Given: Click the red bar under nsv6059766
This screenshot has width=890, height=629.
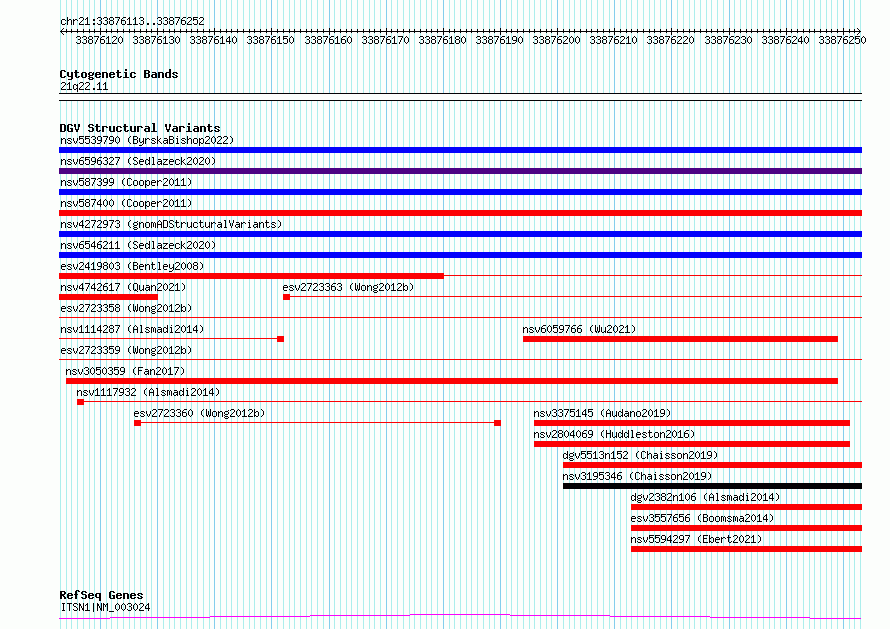Looking at the screenshot, I should point(681,339).
